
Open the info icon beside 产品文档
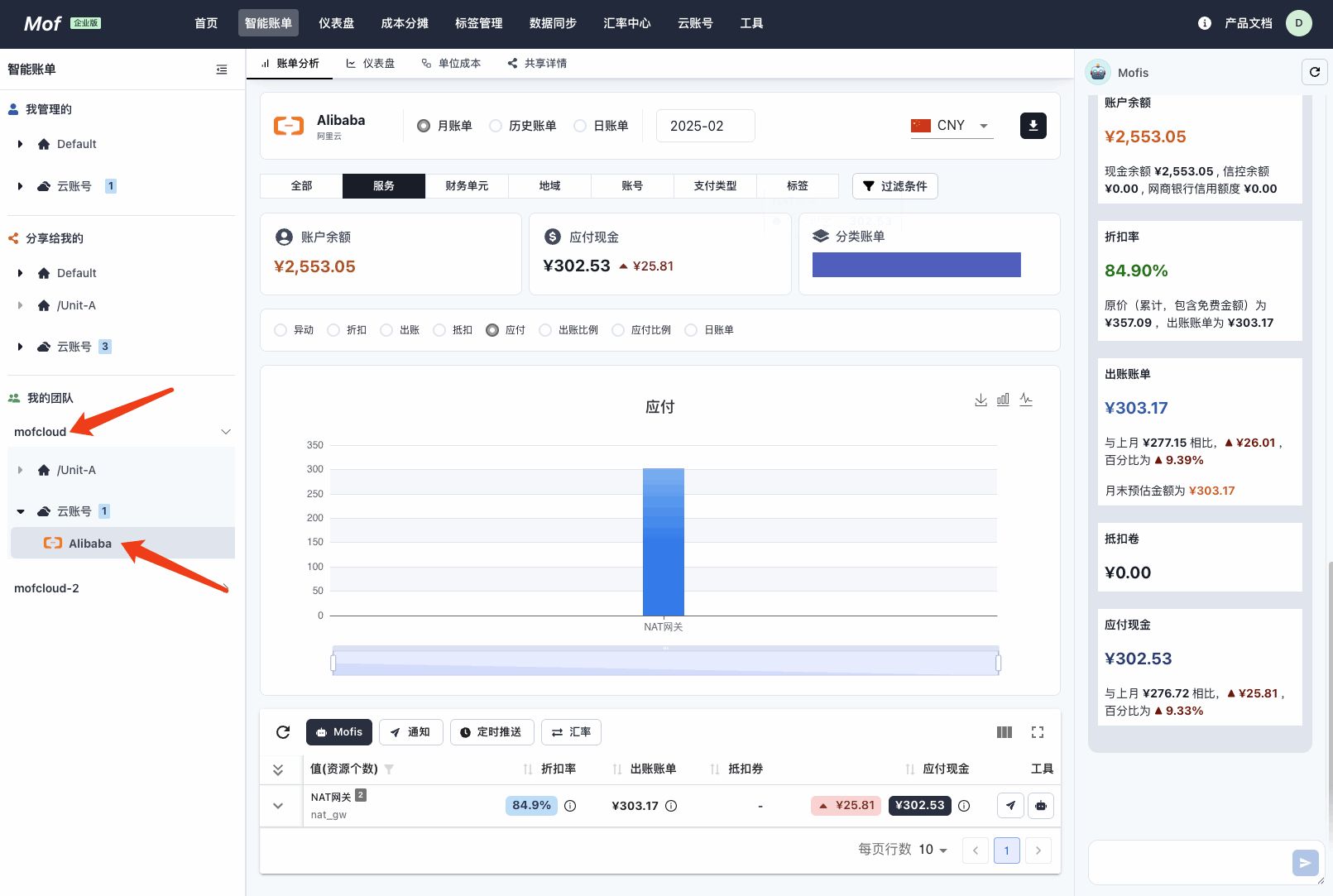(x=1205, y=23)
